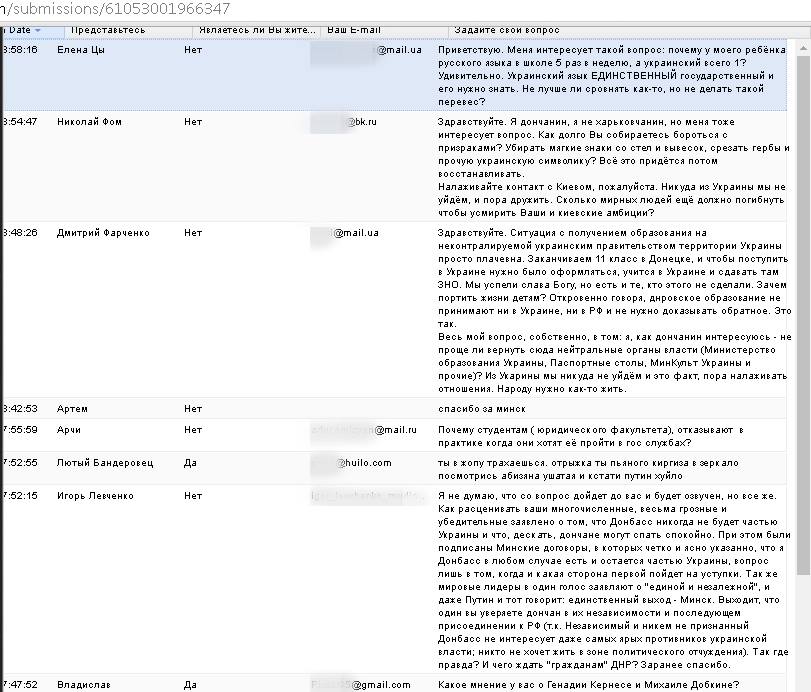Select the Николай Фом name cell
Screen dimensions: 811x692
(x=89, y=122)
